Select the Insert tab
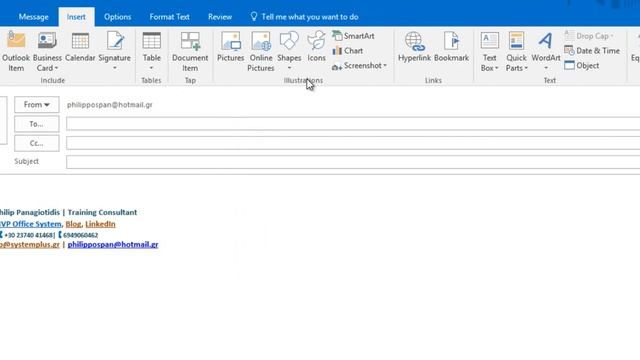This screenshot has width=640, height=360. (x=76, y=17)
